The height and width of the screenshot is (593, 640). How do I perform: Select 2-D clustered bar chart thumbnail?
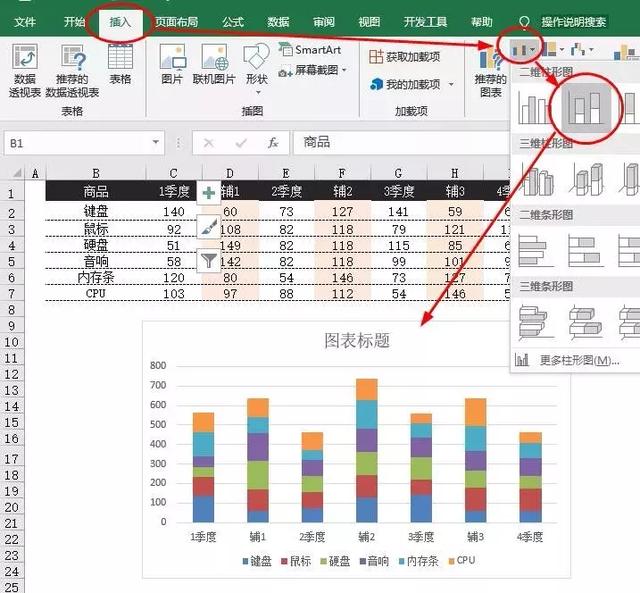(x=536, y=251)
